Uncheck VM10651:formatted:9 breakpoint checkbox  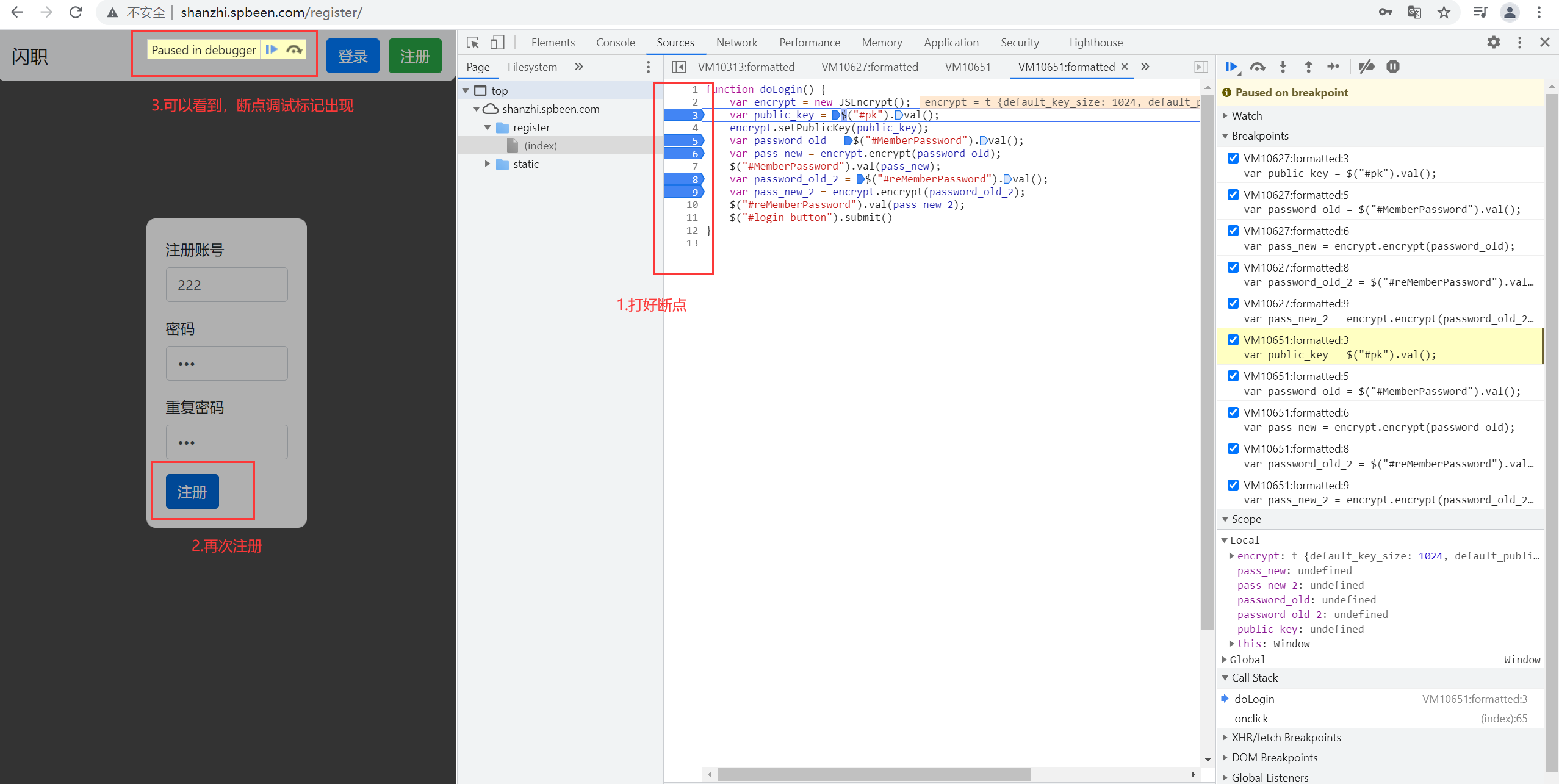point(1233,485)
